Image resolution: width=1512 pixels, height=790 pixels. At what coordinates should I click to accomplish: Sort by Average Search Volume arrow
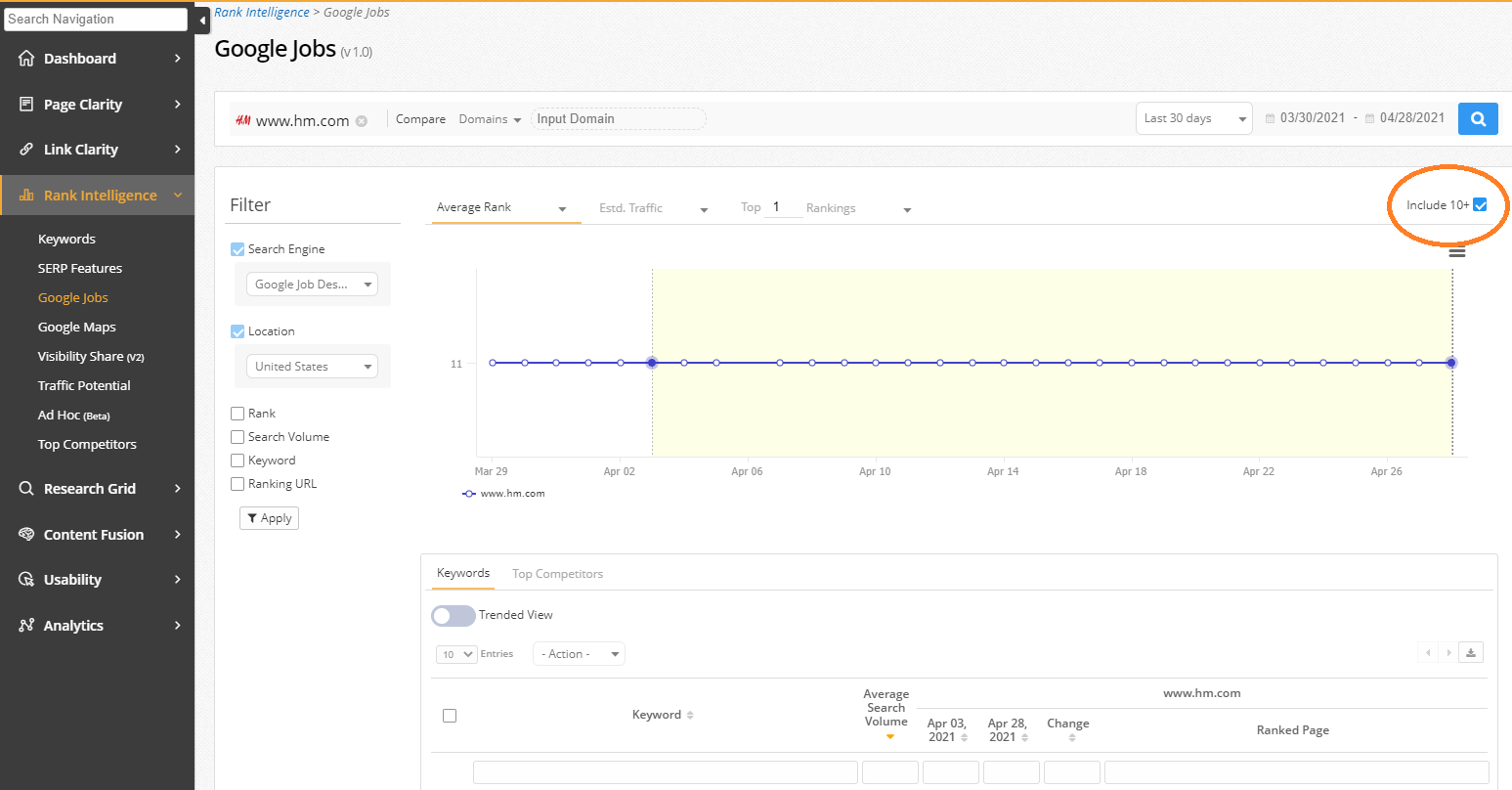click(x=889, y=737)
